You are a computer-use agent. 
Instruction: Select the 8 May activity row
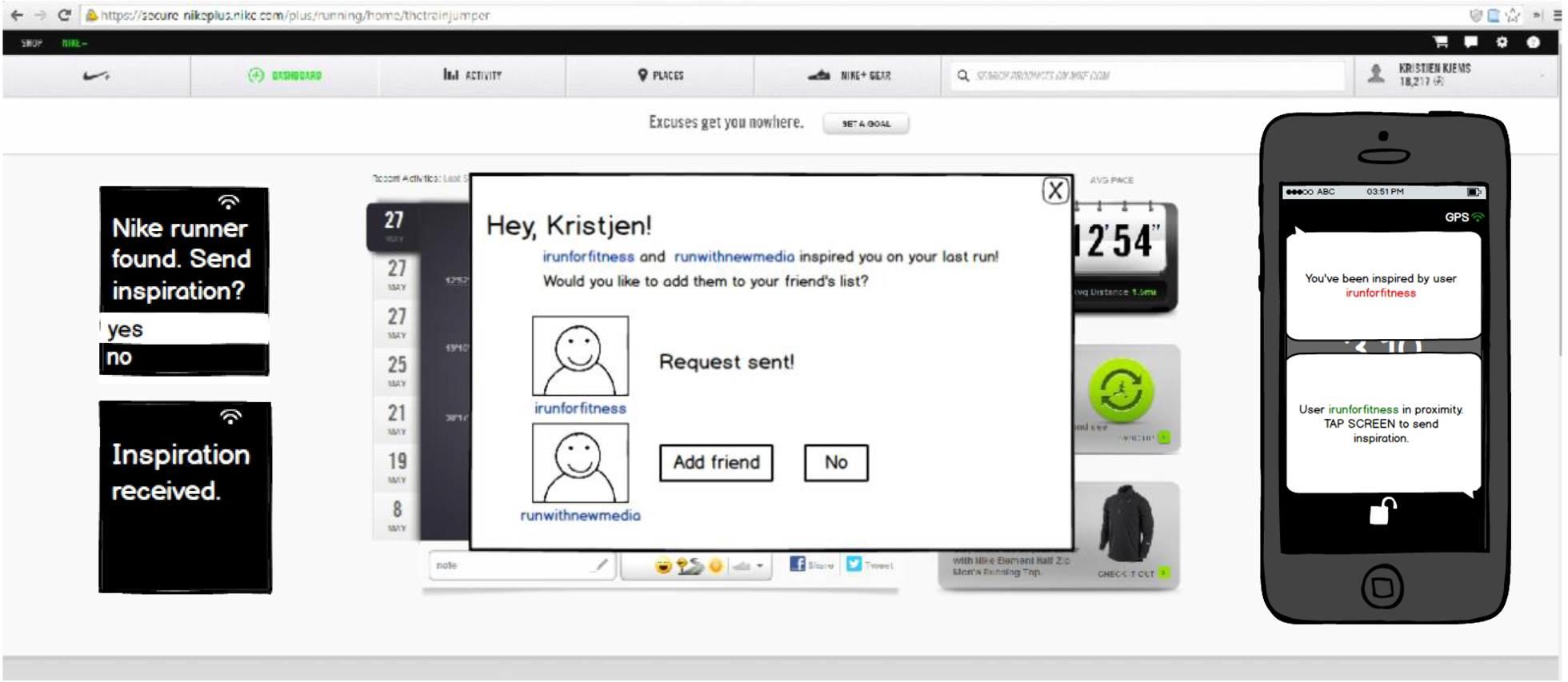point(397,516)
